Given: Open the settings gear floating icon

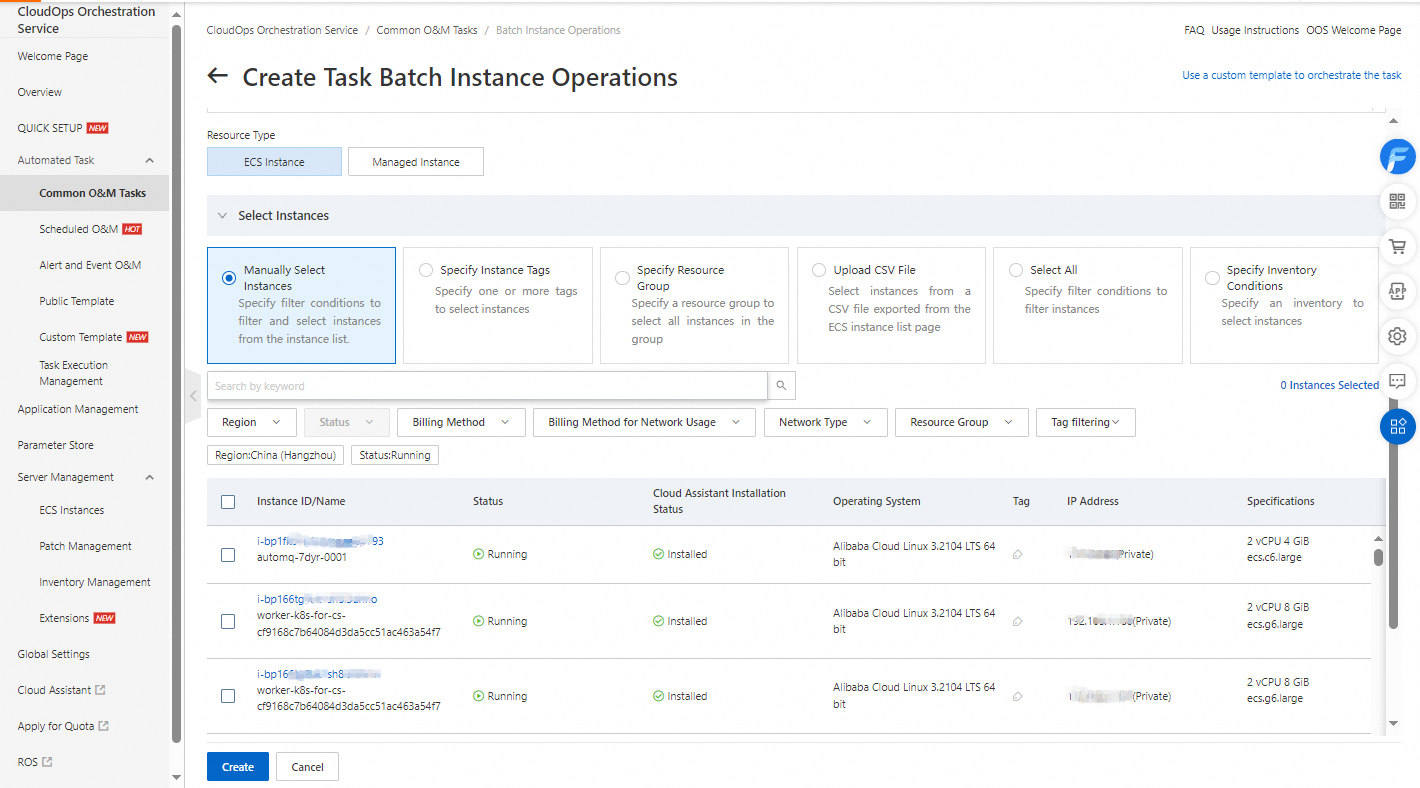Looking at the screenshot, I should tap(1397, 336).
